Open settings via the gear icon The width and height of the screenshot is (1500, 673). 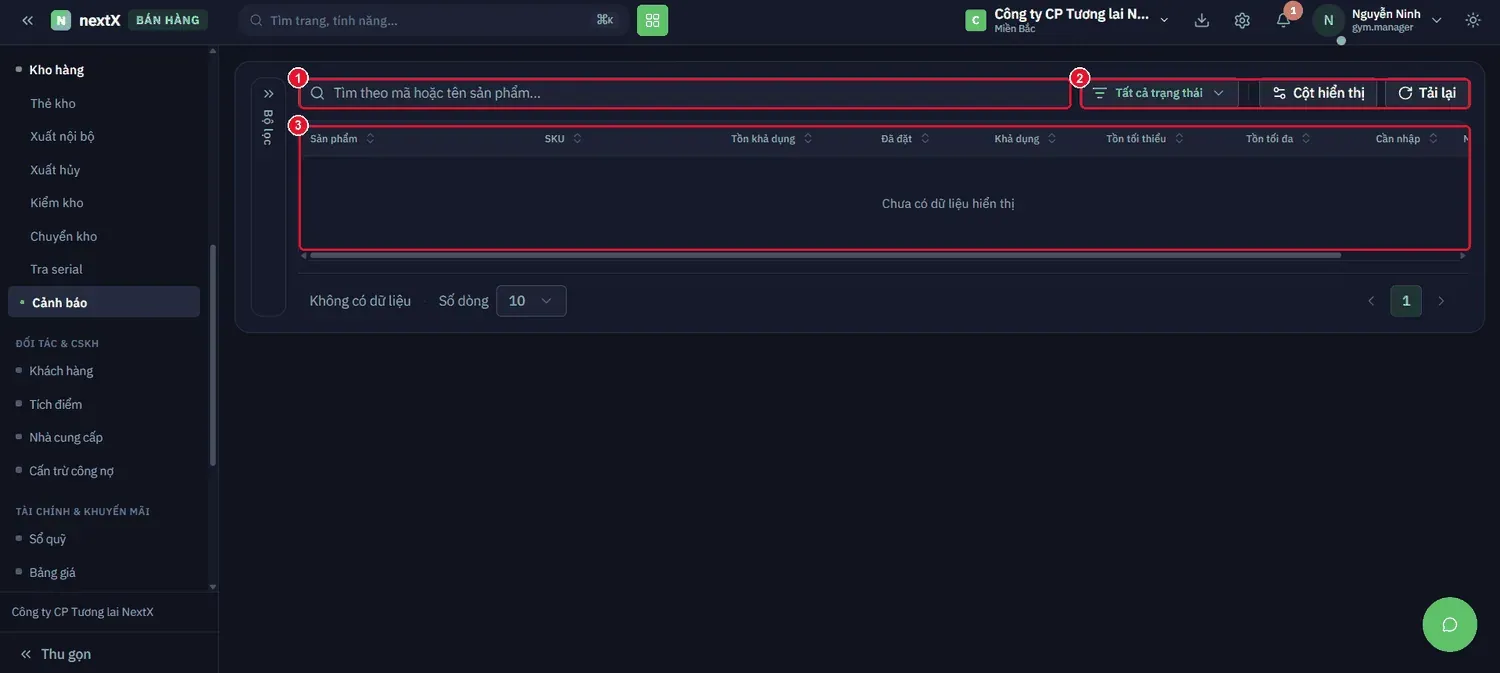point(1242,20)
